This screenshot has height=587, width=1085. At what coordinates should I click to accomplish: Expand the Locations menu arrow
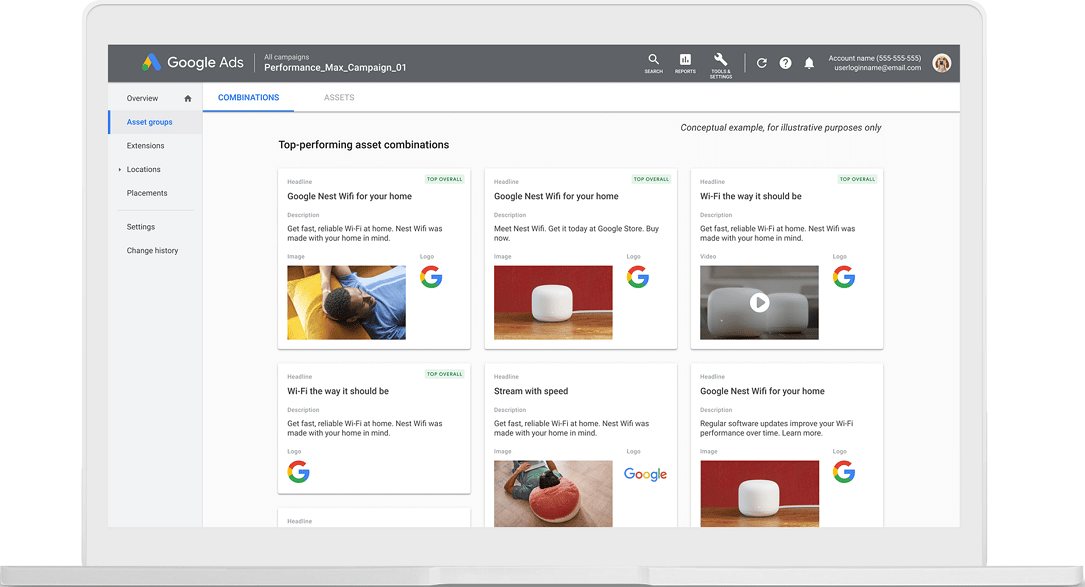[120, 170]
